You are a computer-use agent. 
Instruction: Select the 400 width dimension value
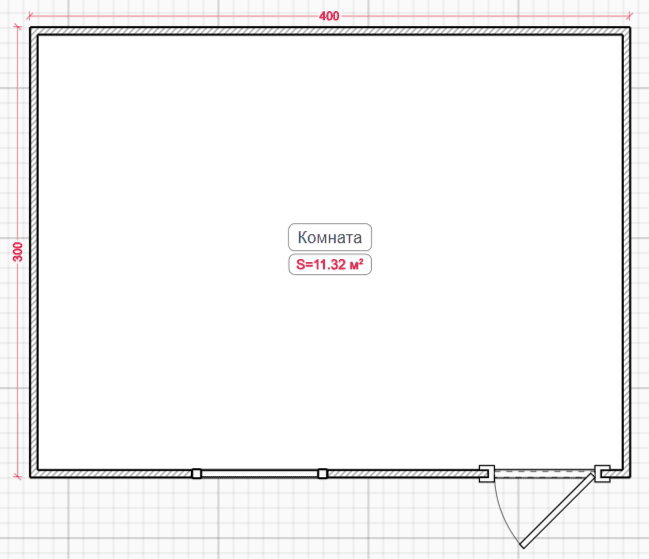pyautogui.click(x=329, y=16)
